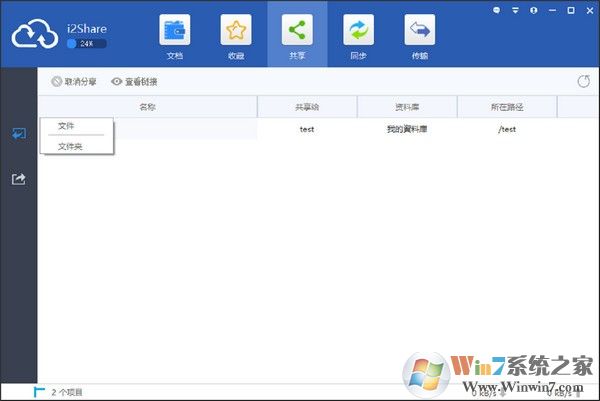The width and height of the screenshot is (600, 401).
Task: Click the '2 个项目' status text
Action: coord(67,392)
